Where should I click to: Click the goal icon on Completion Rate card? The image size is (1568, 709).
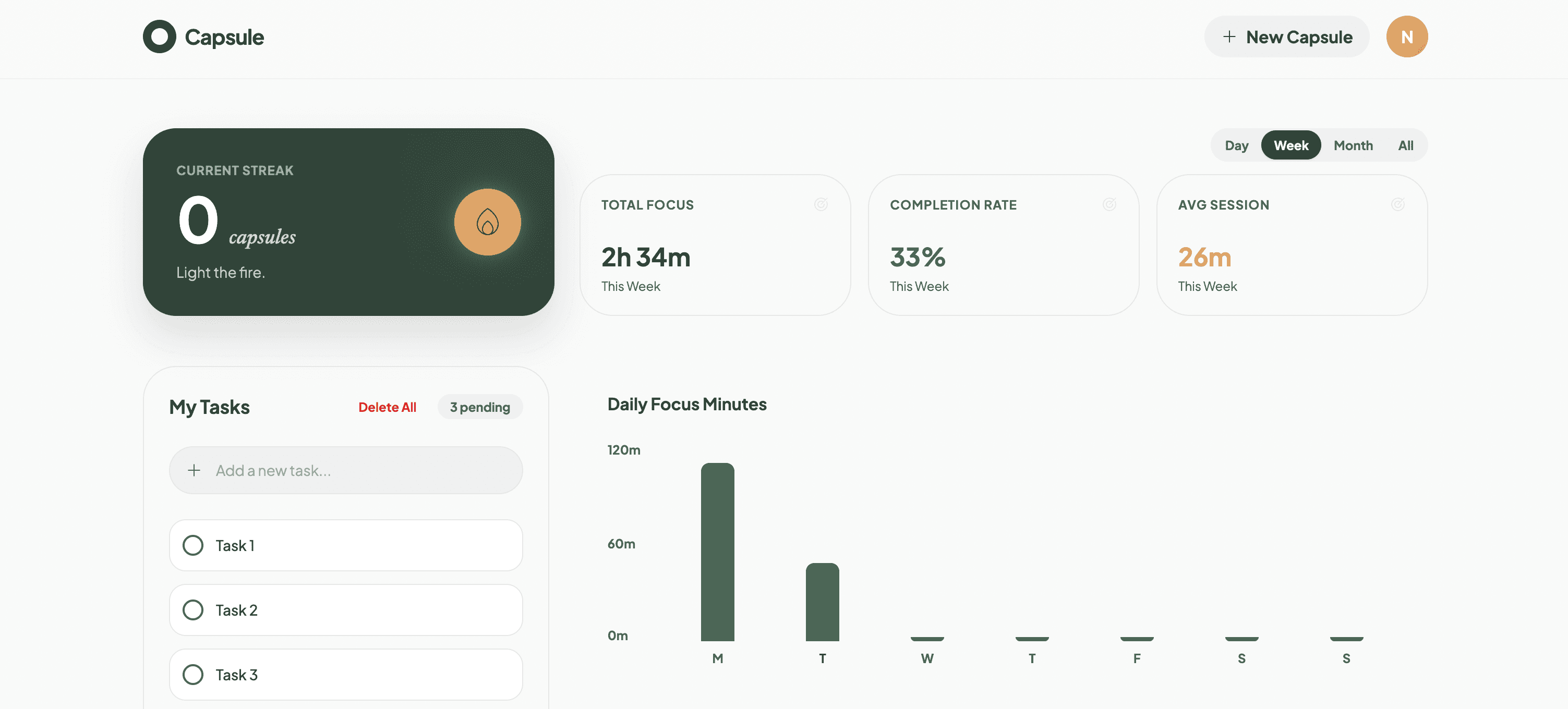(x=1110, y=204)
